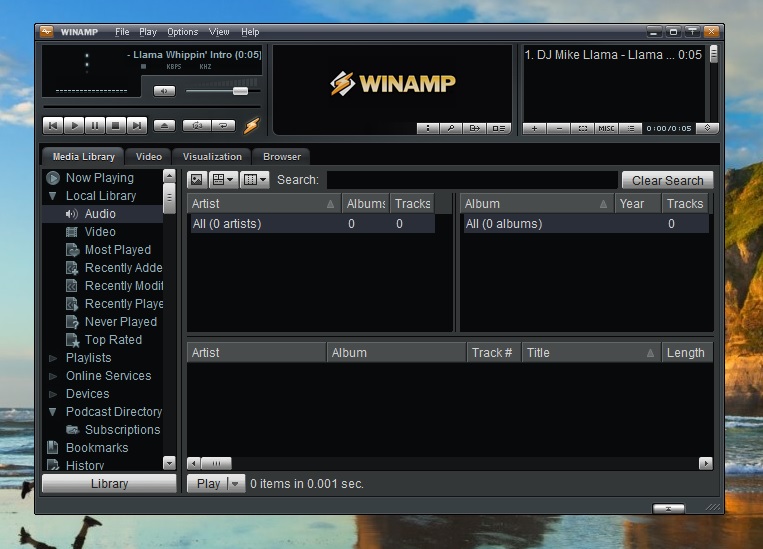Open the view mode dropdown
This screenshot has height=549, width=763.
coord(223,180)
